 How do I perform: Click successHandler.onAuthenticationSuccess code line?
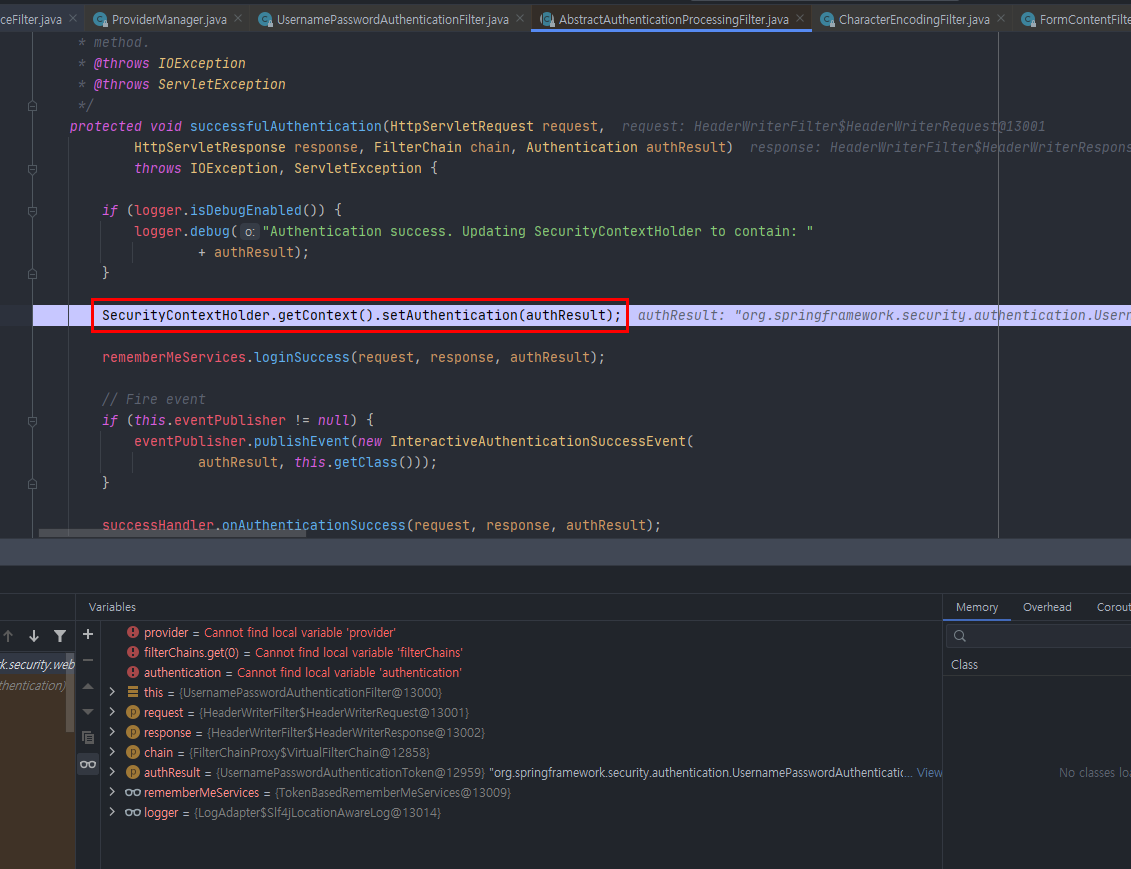382,526
